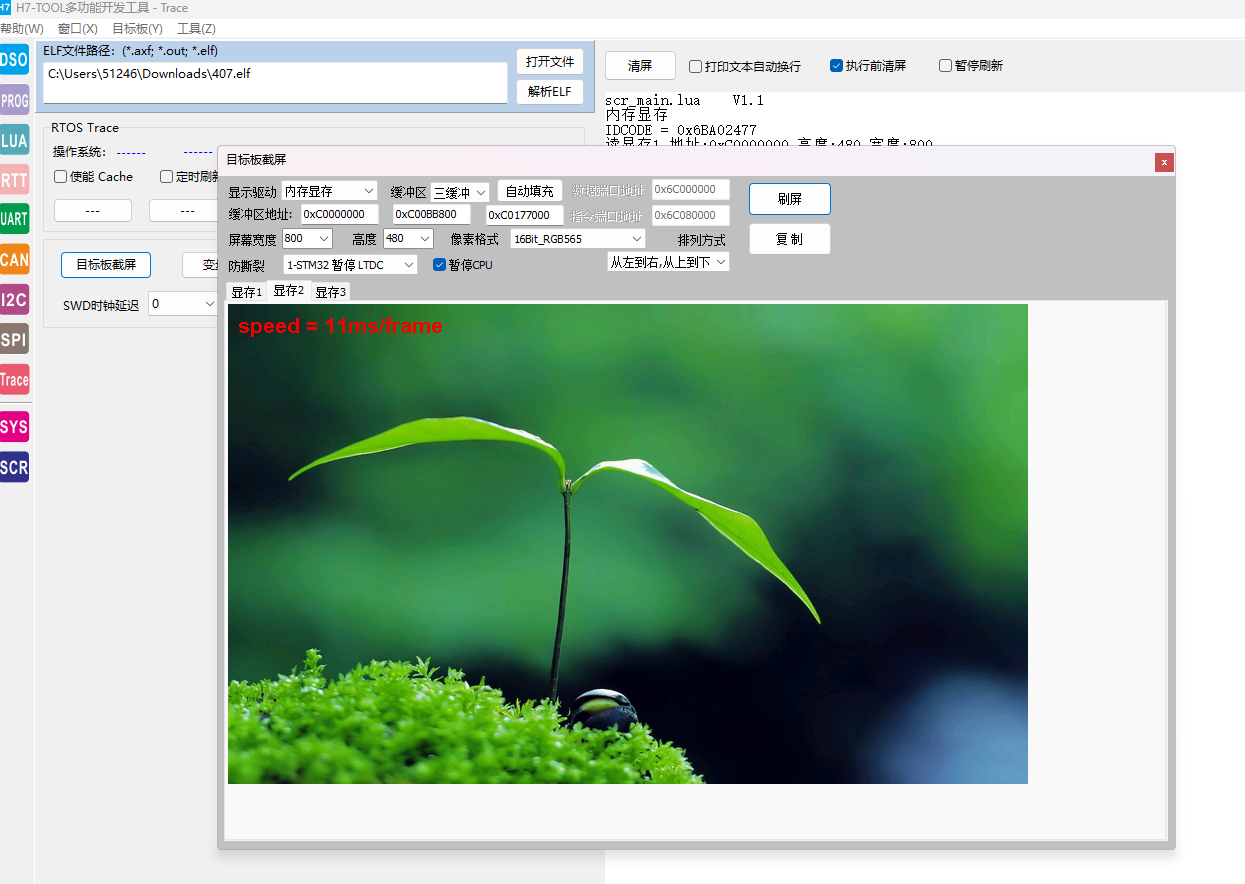Open the 排列方式 dropdown

[669, 262]
